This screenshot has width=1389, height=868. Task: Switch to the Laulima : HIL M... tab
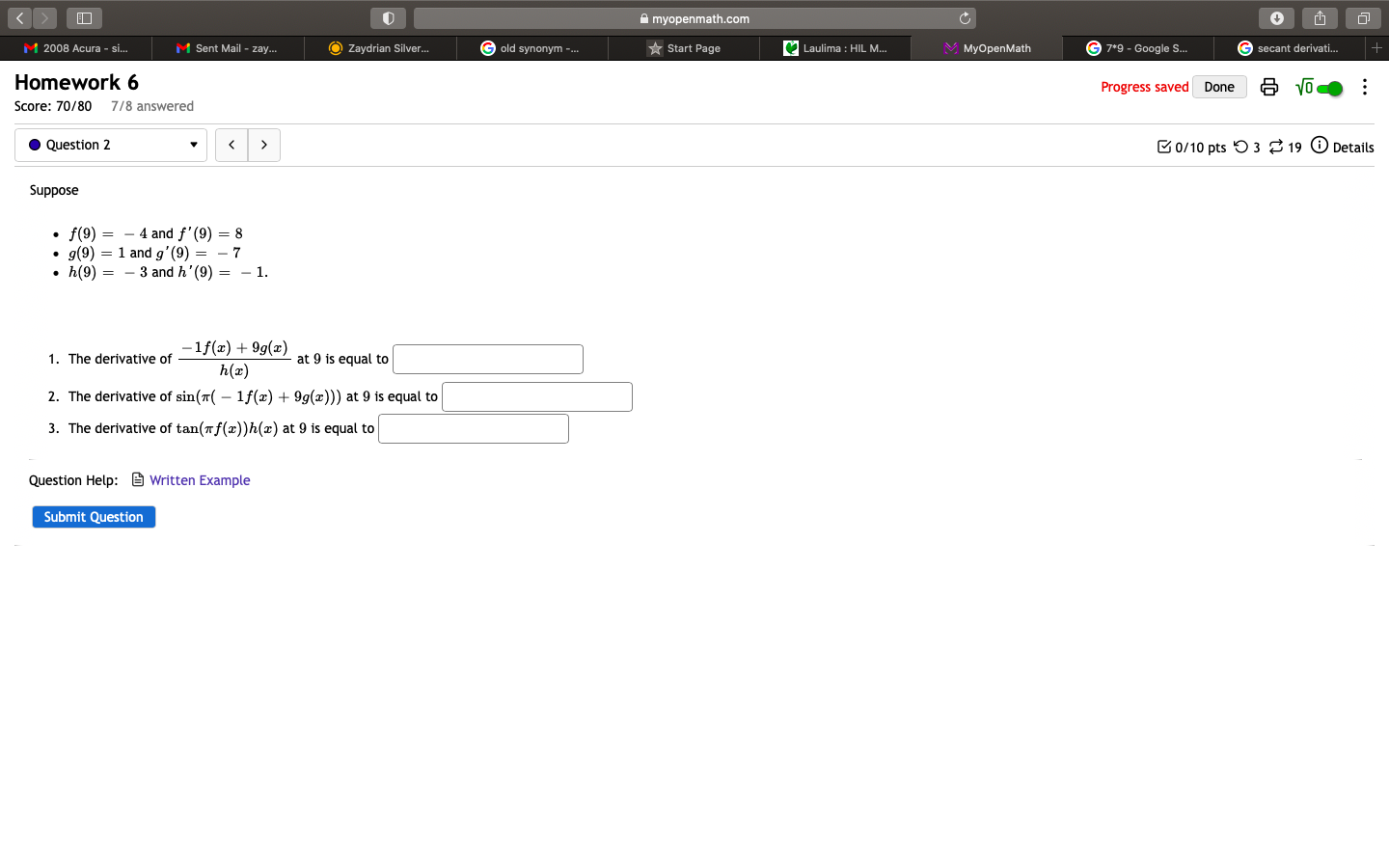coord(835,48)
